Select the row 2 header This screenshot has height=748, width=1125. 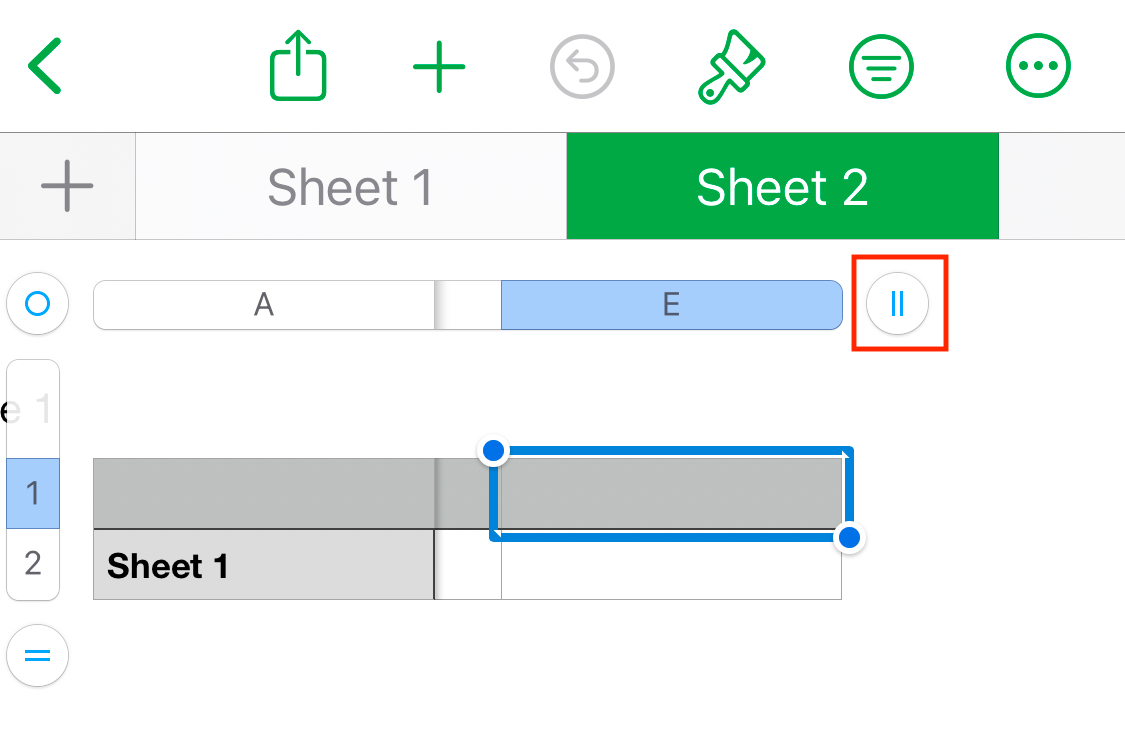(x=33, y=564)
